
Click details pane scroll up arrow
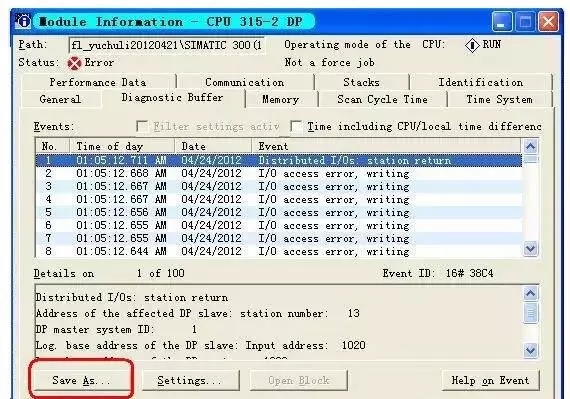pyautogui.click(x=531, y=293)
